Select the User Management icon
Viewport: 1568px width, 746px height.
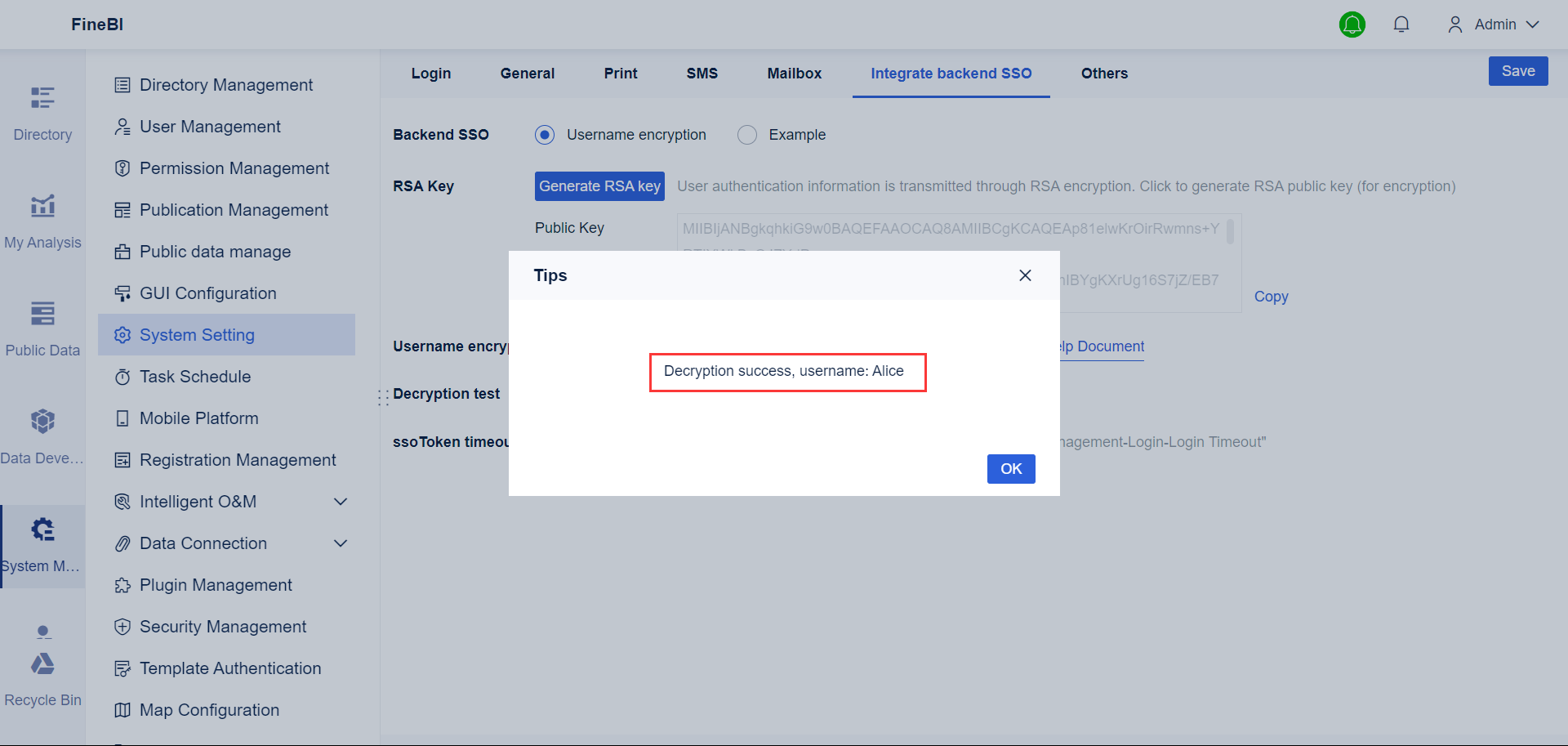122,126
